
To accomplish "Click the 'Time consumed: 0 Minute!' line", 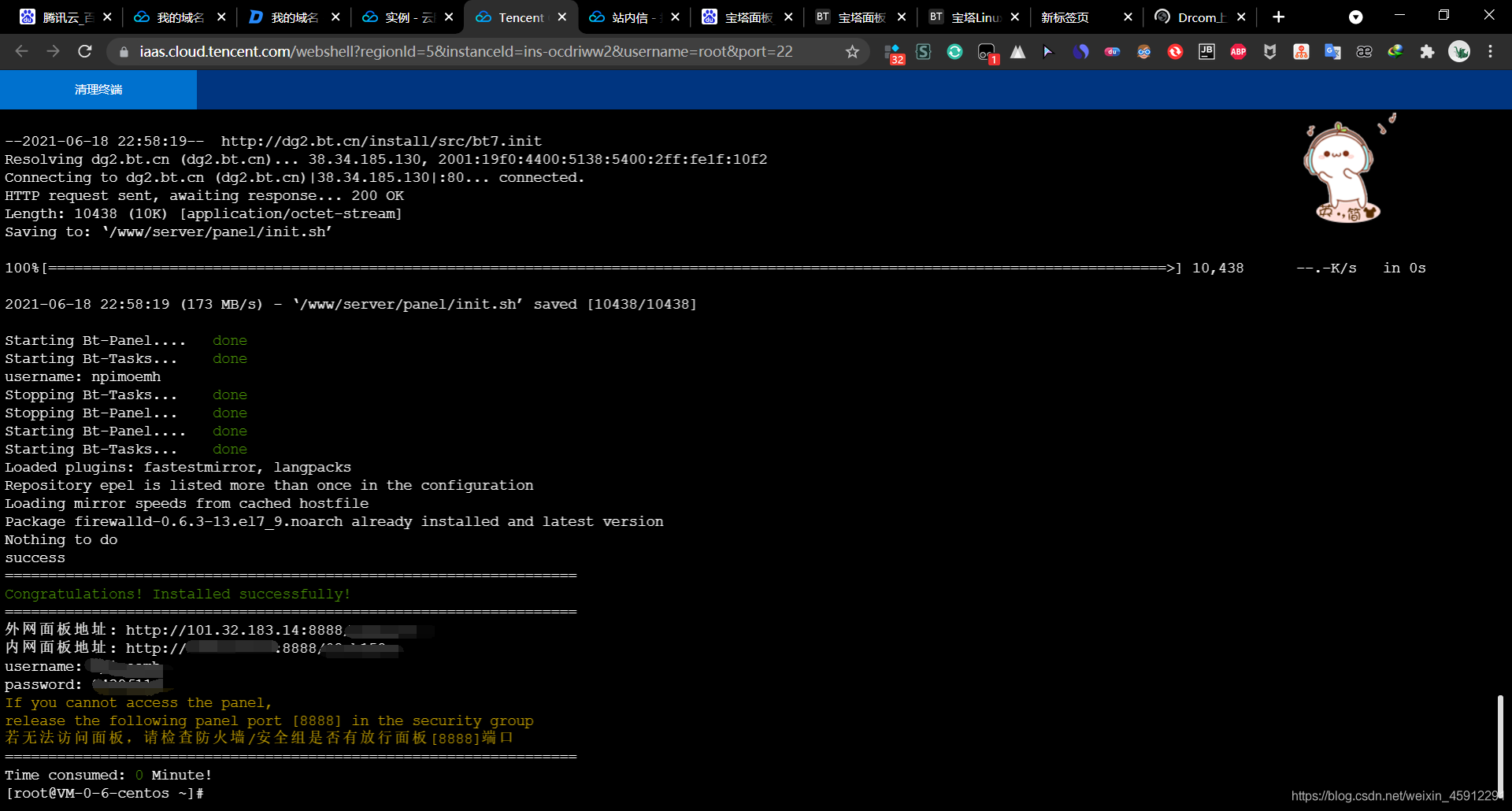I will [109, 776].
